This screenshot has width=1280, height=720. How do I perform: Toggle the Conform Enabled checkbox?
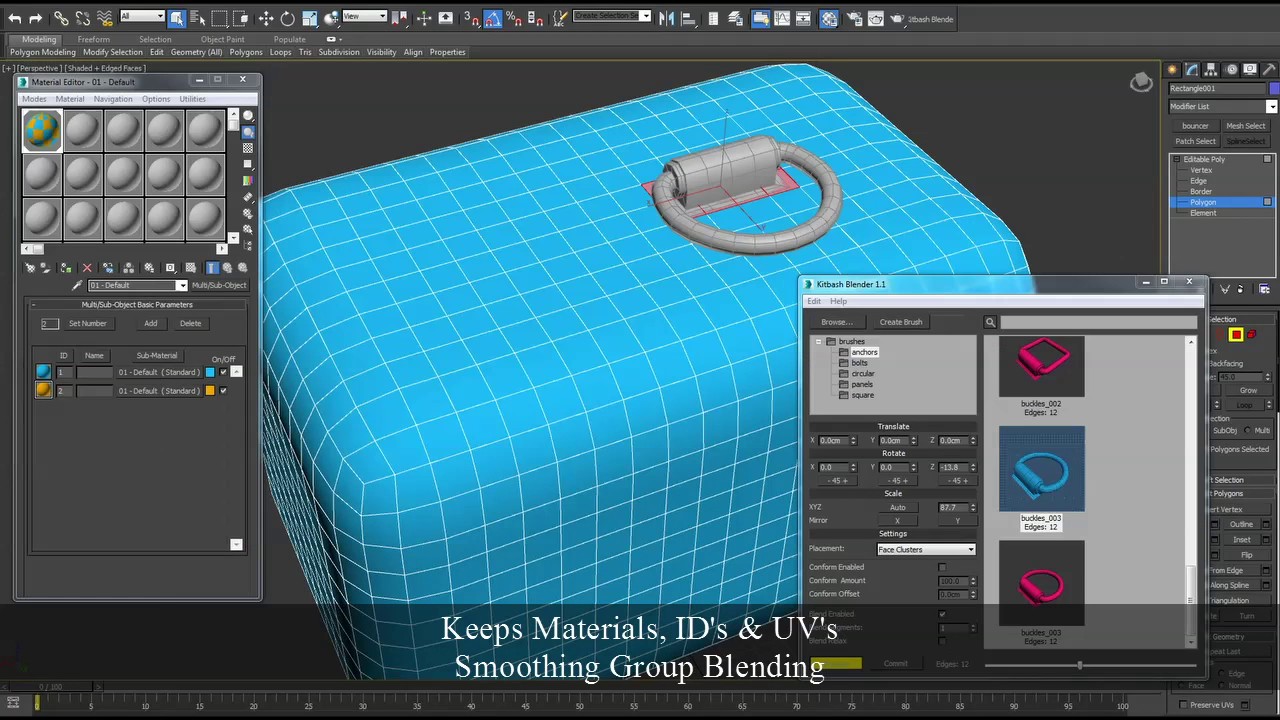[x=942, y=567]
